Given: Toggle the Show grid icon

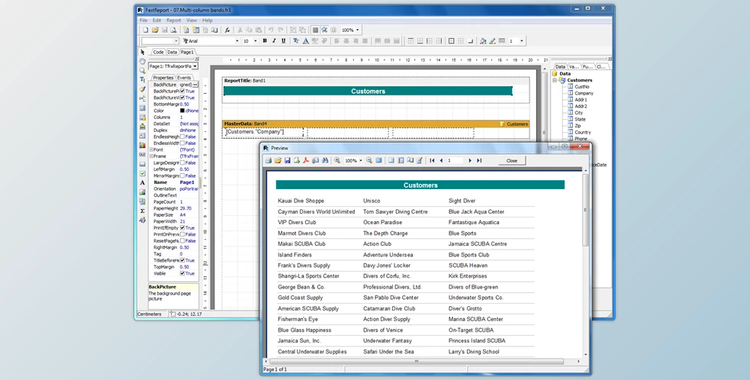Looking at the screenshot, I should [x=315, y=30].
